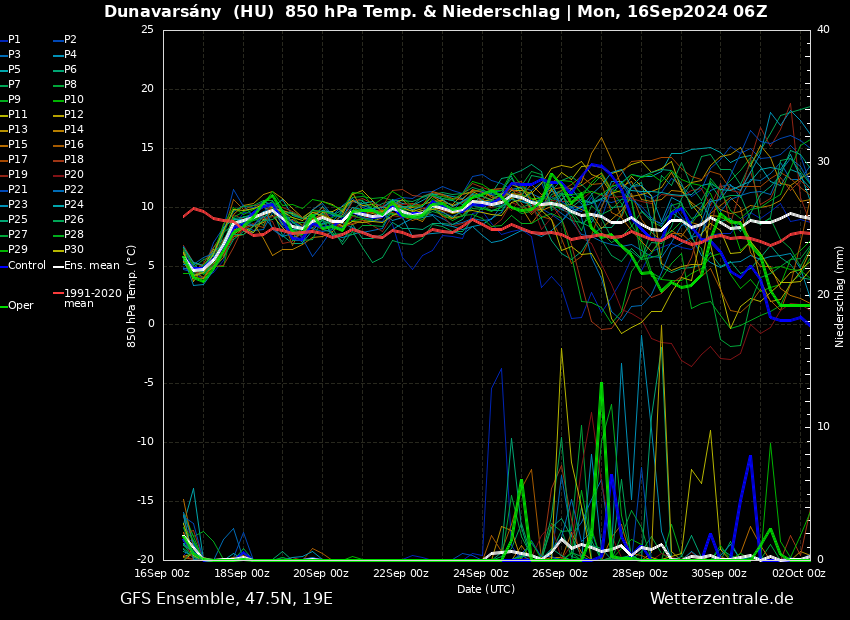This screenshot has width=850, height=620.
Task: Open the Wetterzentrale.de link
Action: pyautogui.click(x=721, y=599)
